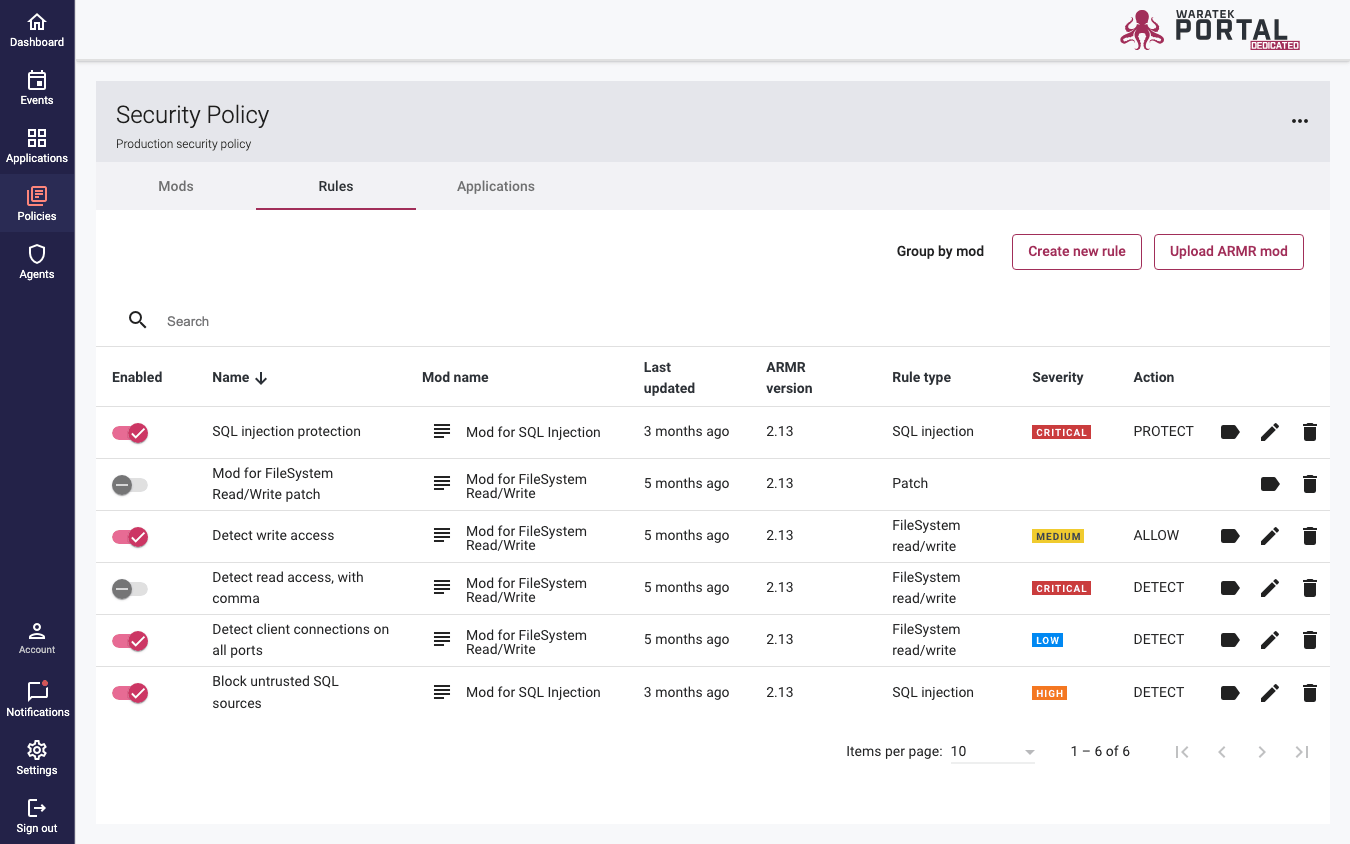Viewport: 1350px width, 844px height.
Task: Select the Rules tab
Action: 336,186
